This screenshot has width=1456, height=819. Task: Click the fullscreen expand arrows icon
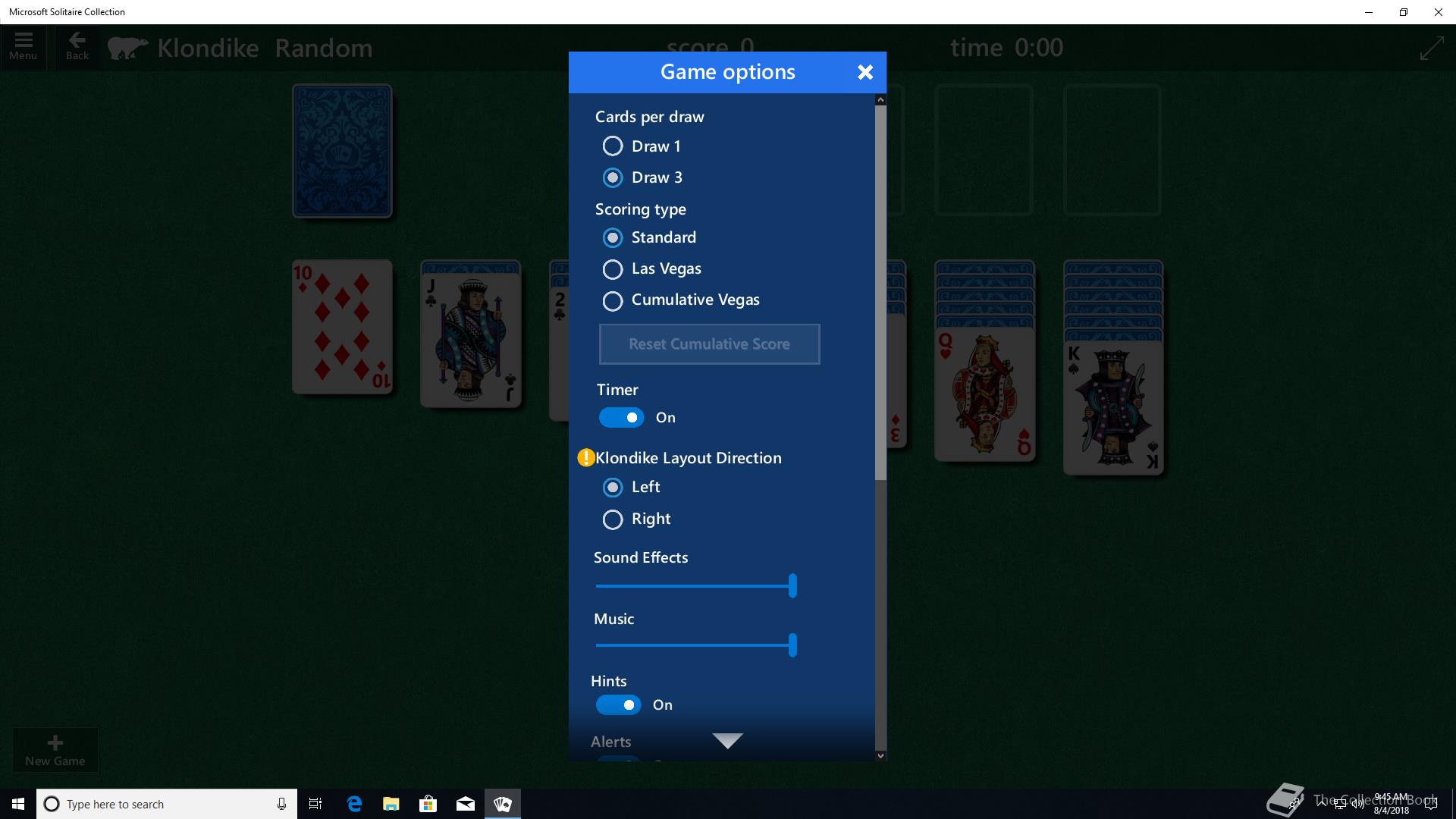[x=1432, y=48]
